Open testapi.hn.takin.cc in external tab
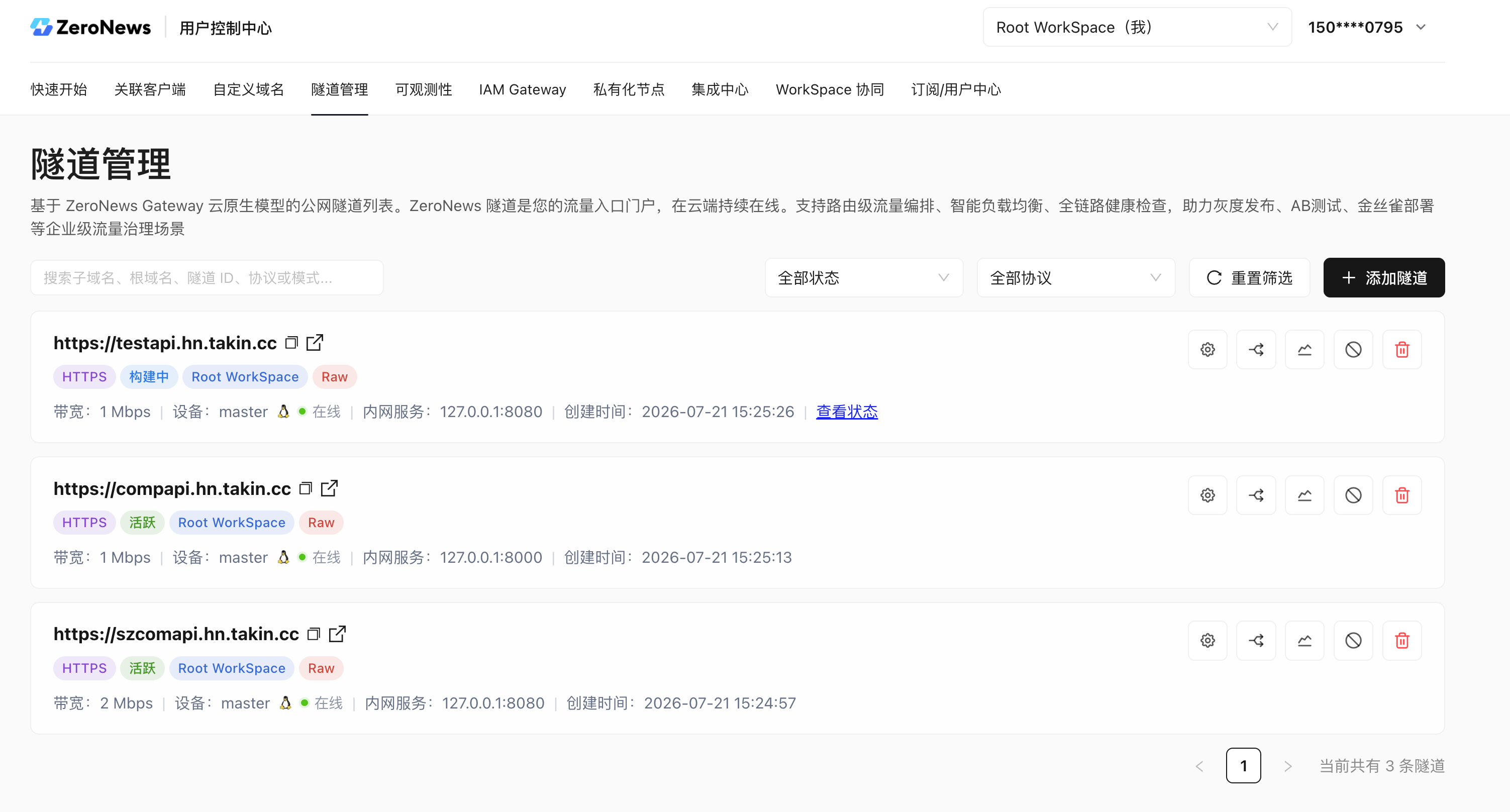 315,342
